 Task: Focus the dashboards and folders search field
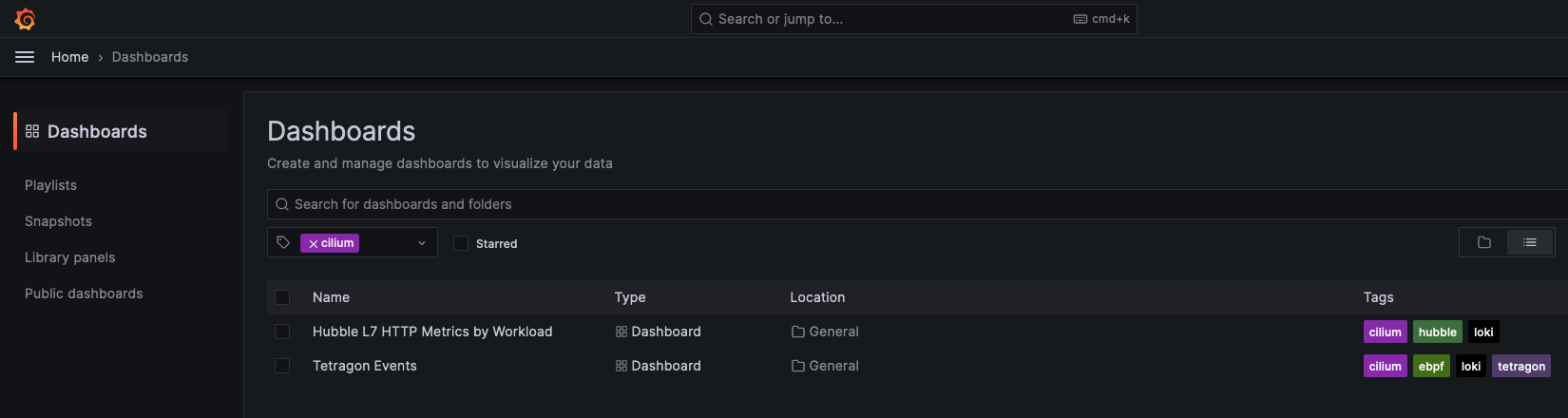coord(855,204)
